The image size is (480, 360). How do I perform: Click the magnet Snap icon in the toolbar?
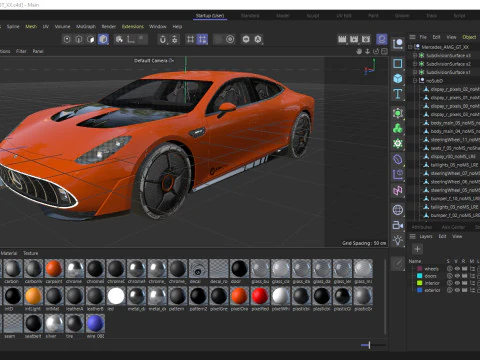pyautogui.click(x=163, y=39)
